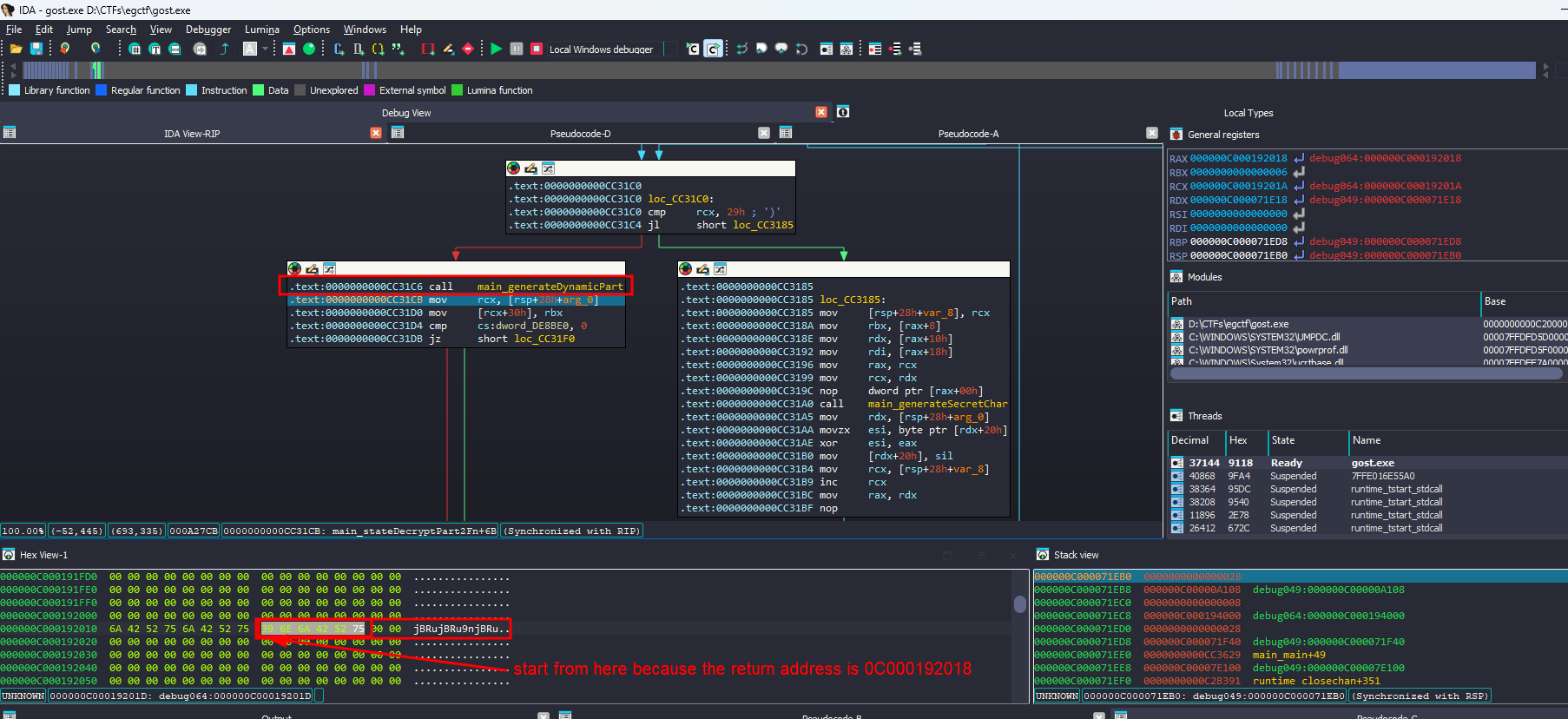Open the Debugger menu
Image resolution: width=1568 pixels, height=719 pixels.
[x=208, y=30]
